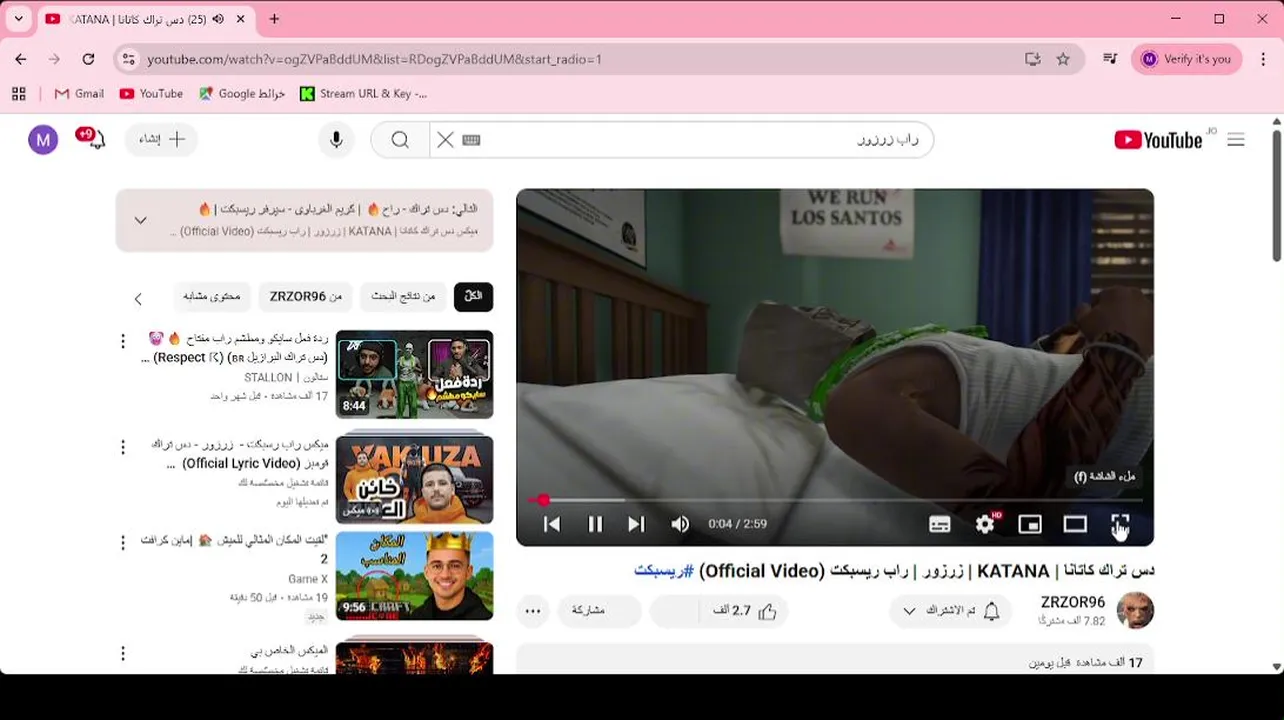Click the YouTube logo
Screen dimensions: 1284x720
tap(1158, 140)
